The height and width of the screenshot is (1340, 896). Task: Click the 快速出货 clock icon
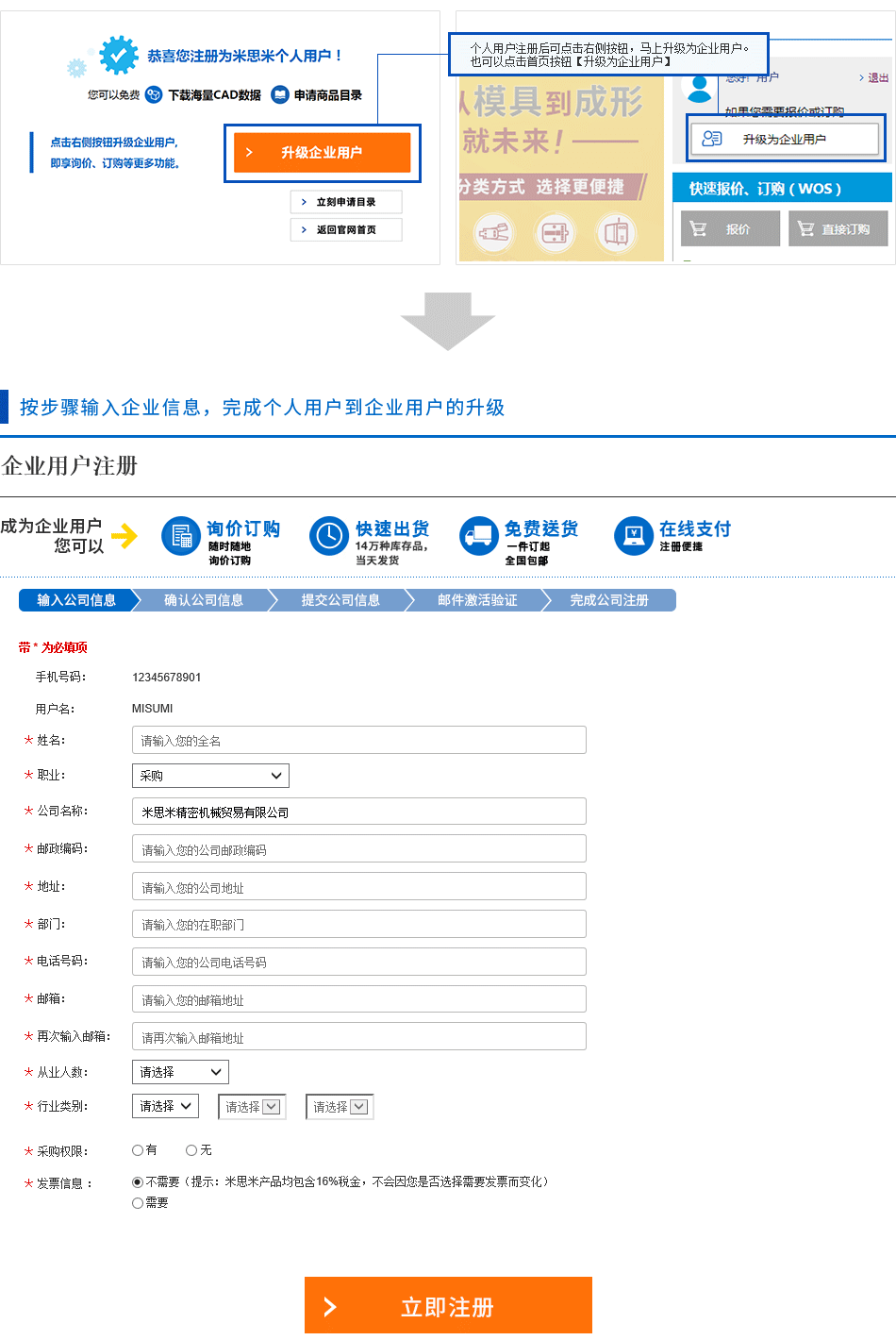click(x=329, y=536)
